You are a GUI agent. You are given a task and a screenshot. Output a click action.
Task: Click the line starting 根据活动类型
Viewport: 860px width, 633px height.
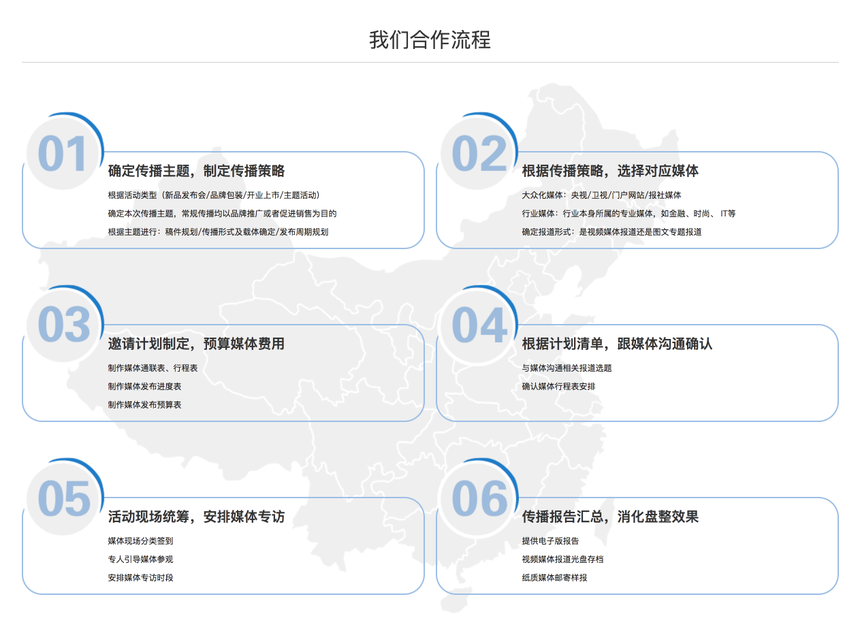tap(214, 195)
